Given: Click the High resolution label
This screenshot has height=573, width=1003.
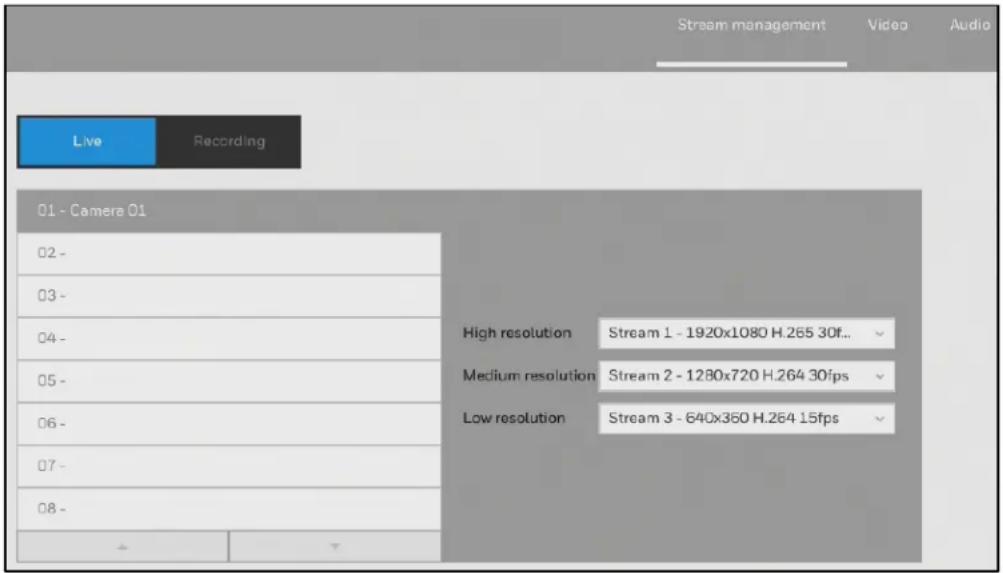Looking at the screenshot, I should (x=516, y=333).
